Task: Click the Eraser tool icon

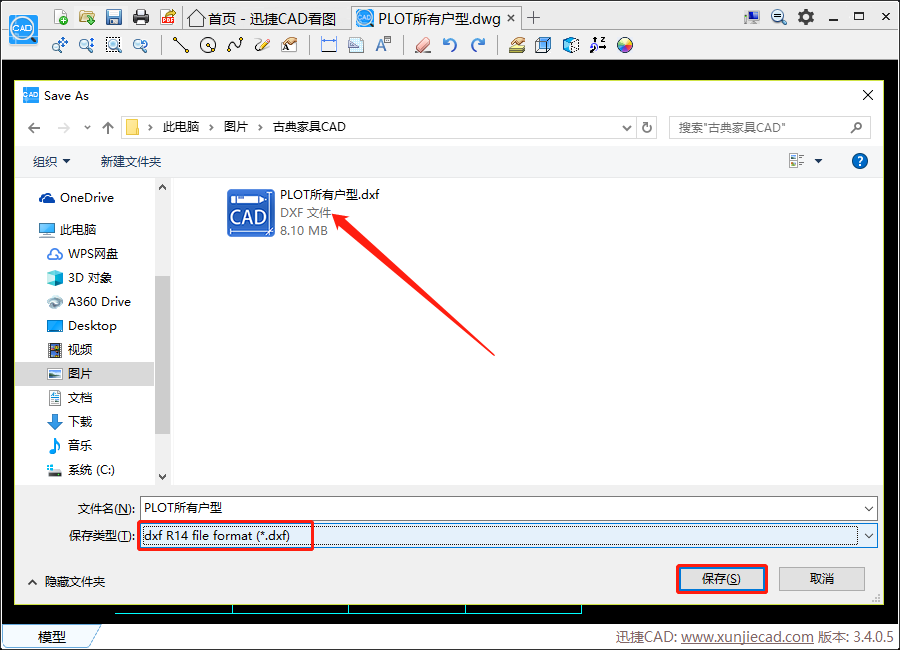Action: coord(421,45)
